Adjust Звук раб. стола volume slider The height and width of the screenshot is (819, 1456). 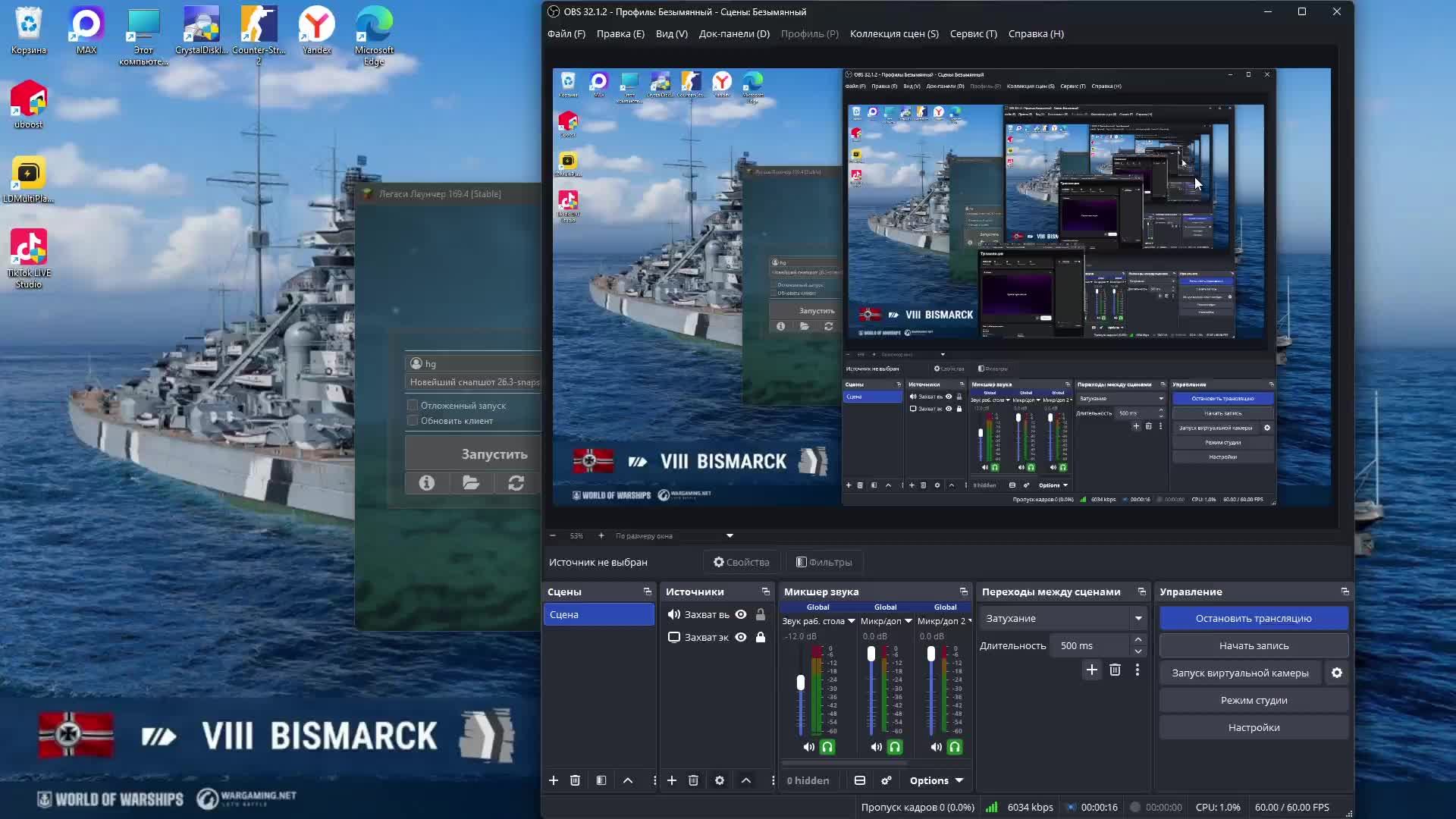click(800, 682)
